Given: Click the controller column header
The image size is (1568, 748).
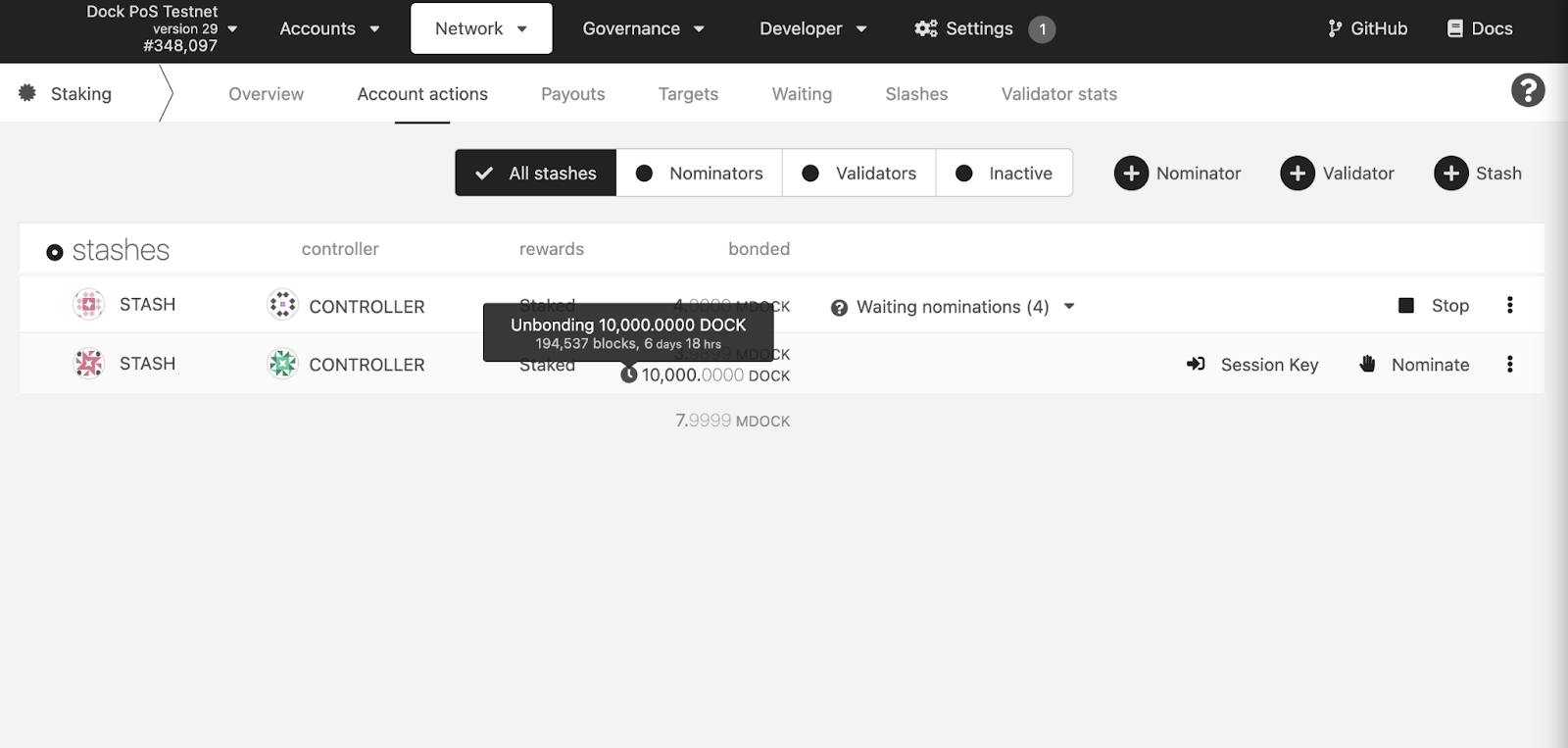Looking at the screenshot, I should [x=340, y=249].
